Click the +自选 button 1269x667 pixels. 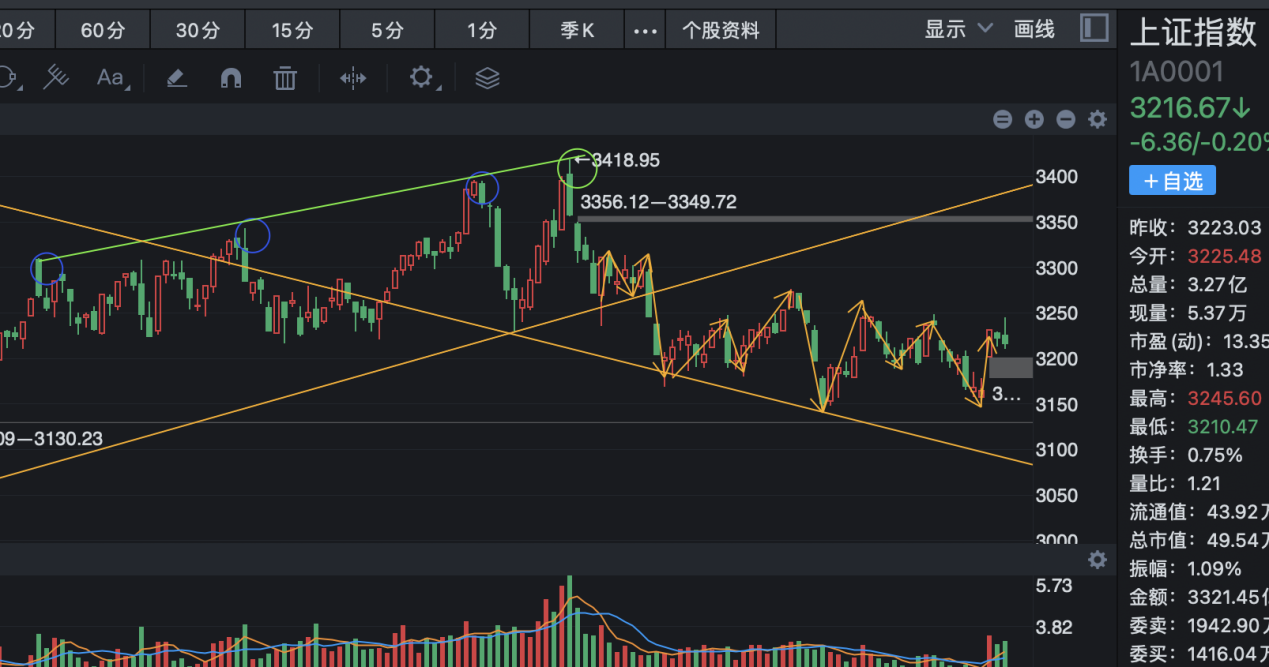1172,181
